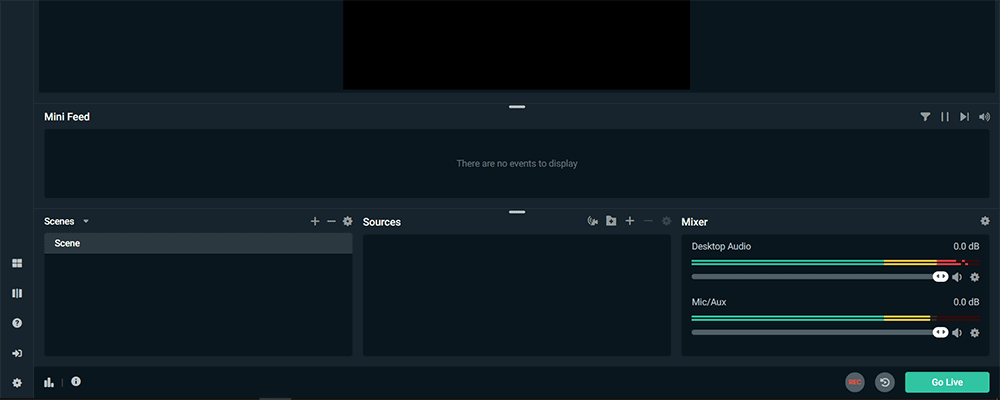Viewport: 1000px width, 400px height.
Task: Open the Layout Editor grid icon in sidebar
Action: [17, 263]
